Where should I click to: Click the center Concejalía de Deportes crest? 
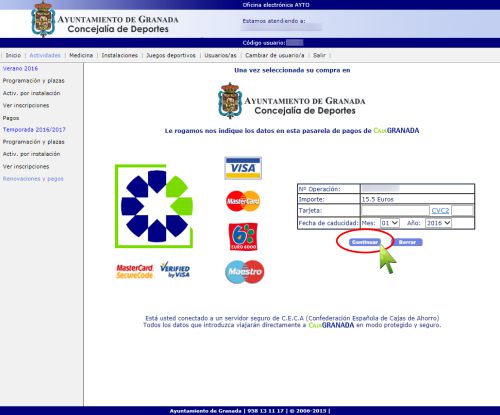(230, 100)
